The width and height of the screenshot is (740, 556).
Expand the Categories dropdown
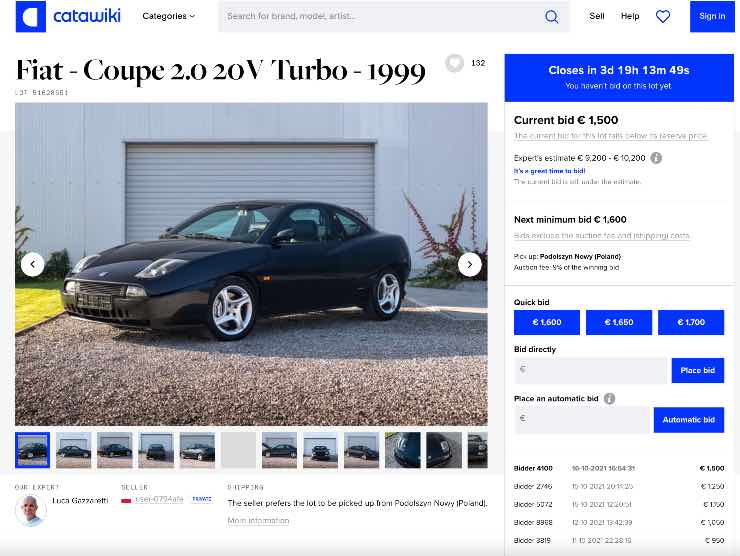click(168, 16)
